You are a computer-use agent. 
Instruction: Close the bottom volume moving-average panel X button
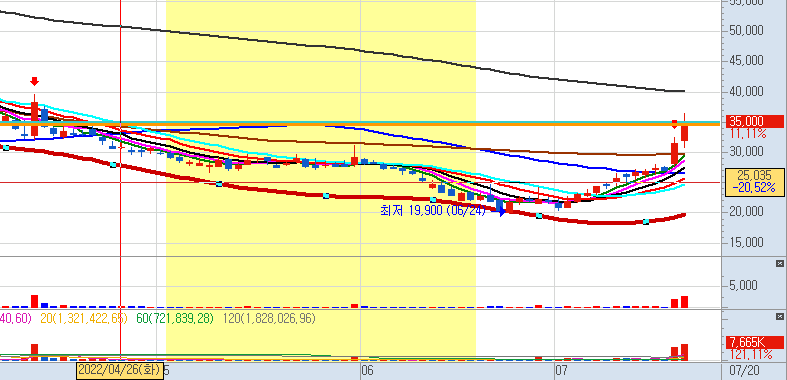[779, 316]
